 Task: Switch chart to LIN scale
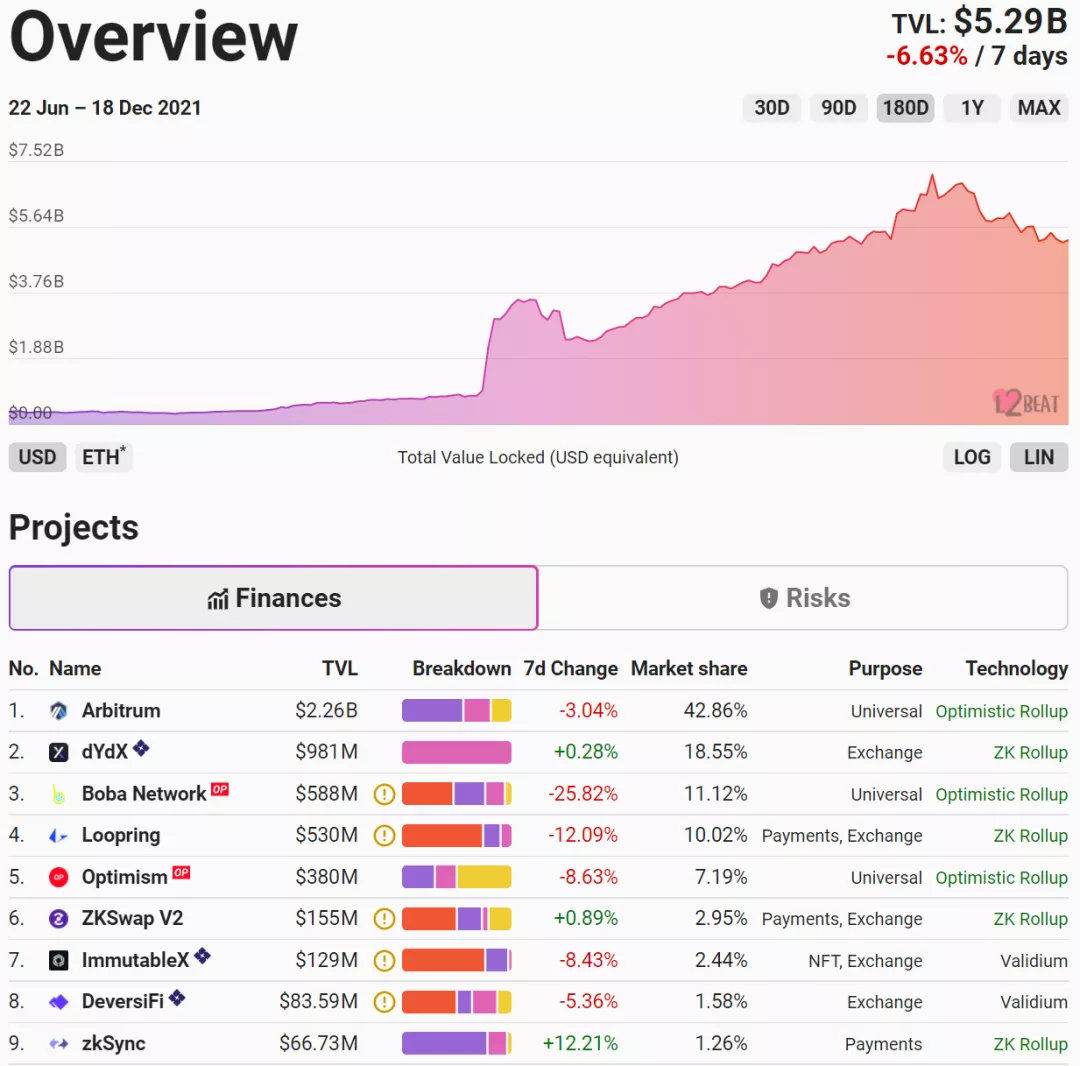click(1039, 457)
